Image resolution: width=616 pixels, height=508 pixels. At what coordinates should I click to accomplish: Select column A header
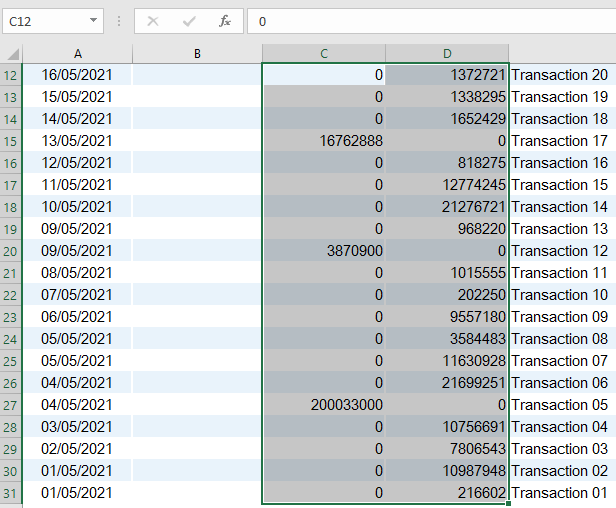coord(78,54)
